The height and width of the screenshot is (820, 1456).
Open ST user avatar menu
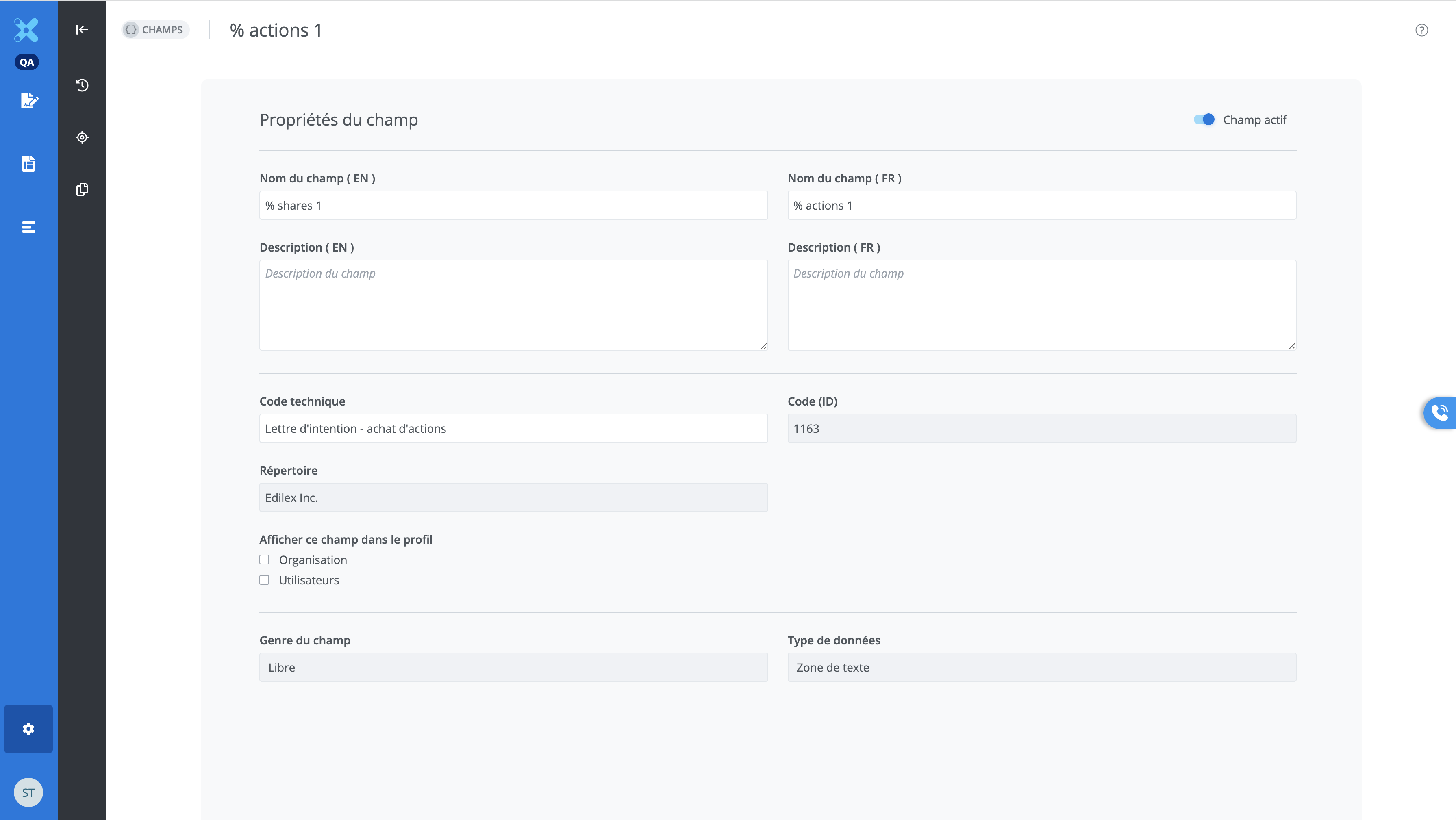coord(28,792)
